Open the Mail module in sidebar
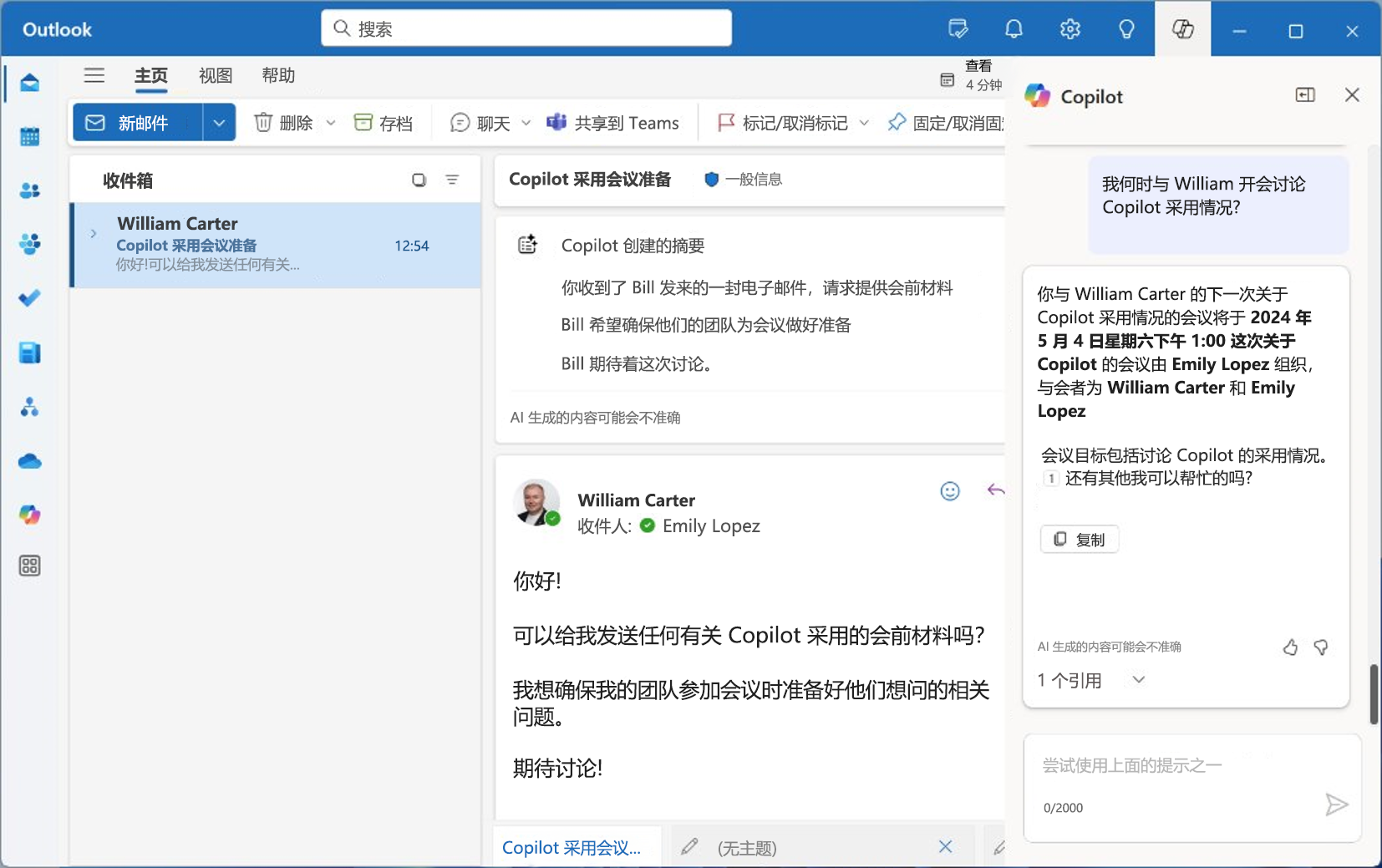The image size is (1382, 868). coord(30,83)
